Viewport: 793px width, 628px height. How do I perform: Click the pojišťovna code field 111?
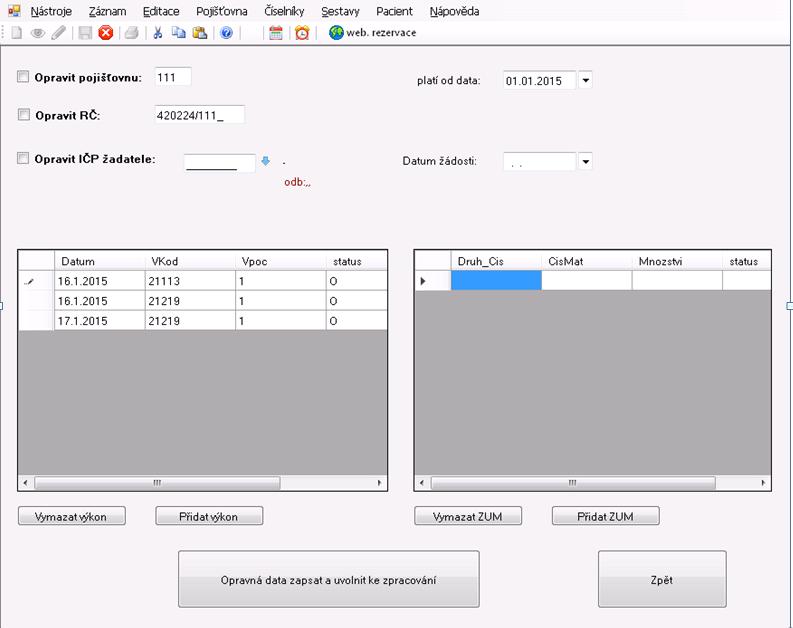pyautogui.click(x=173, y=77)
